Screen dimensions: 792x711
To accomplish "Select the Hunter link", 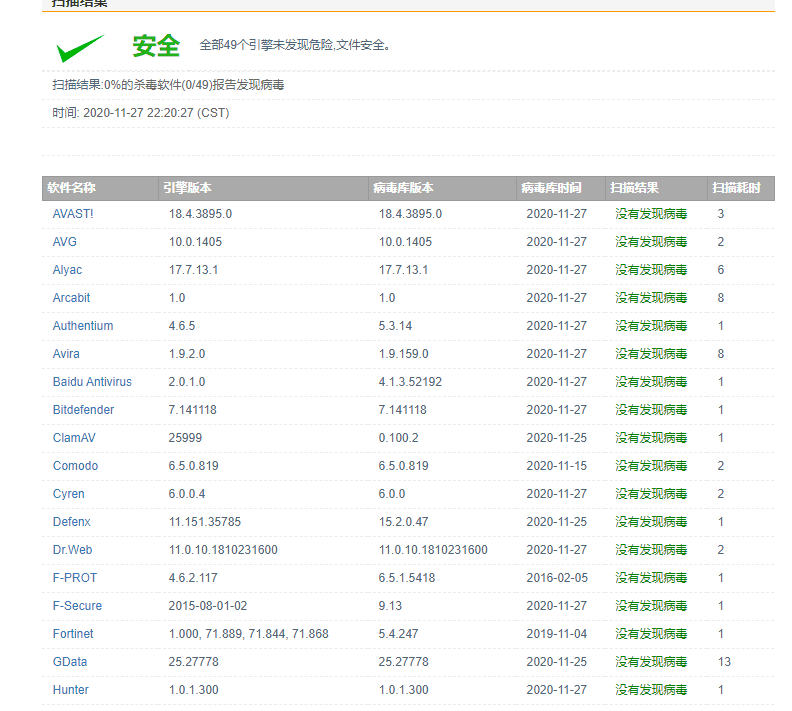I will tap(71, 690).
